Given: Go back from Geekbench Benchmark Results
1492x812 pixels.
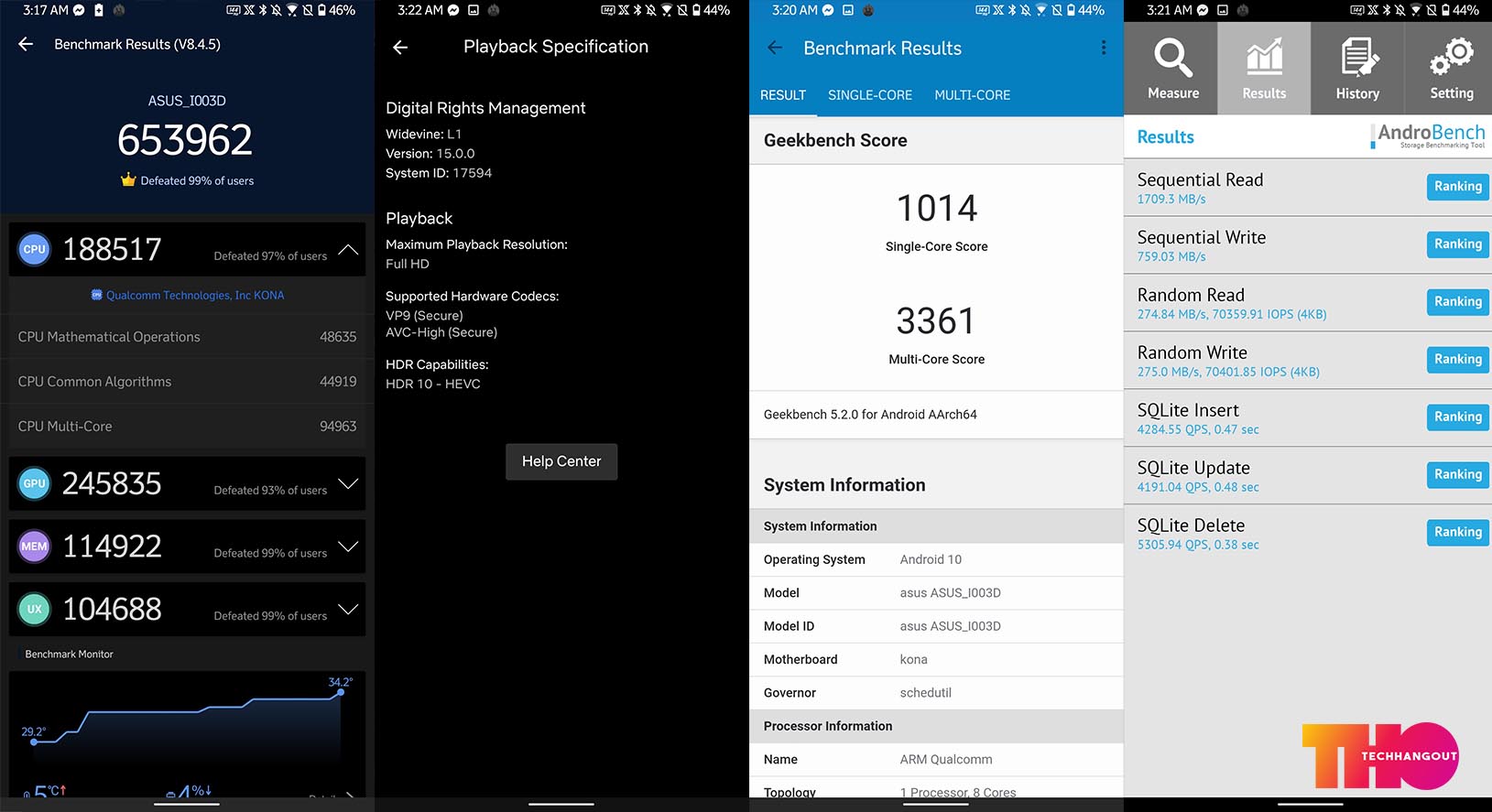Looking at the screenshot, I should (x=775, y=48).
